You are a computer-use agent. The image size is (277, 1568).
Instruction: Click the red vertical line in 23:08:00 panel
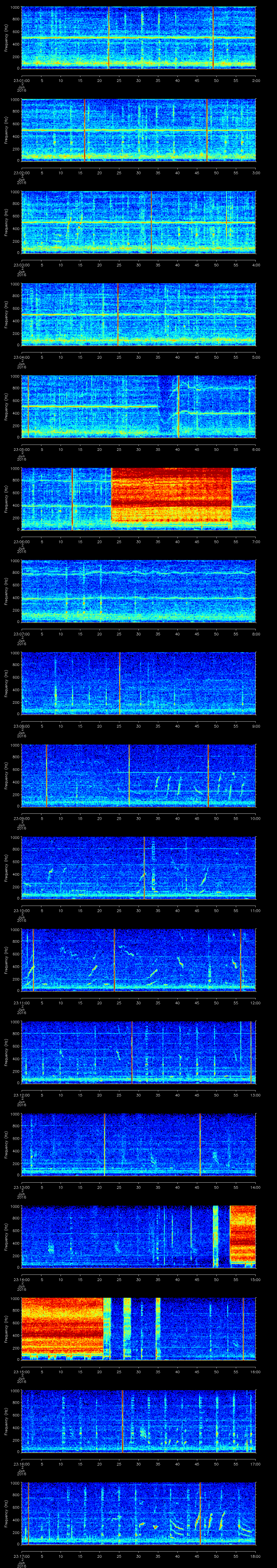tap(119, 683)
